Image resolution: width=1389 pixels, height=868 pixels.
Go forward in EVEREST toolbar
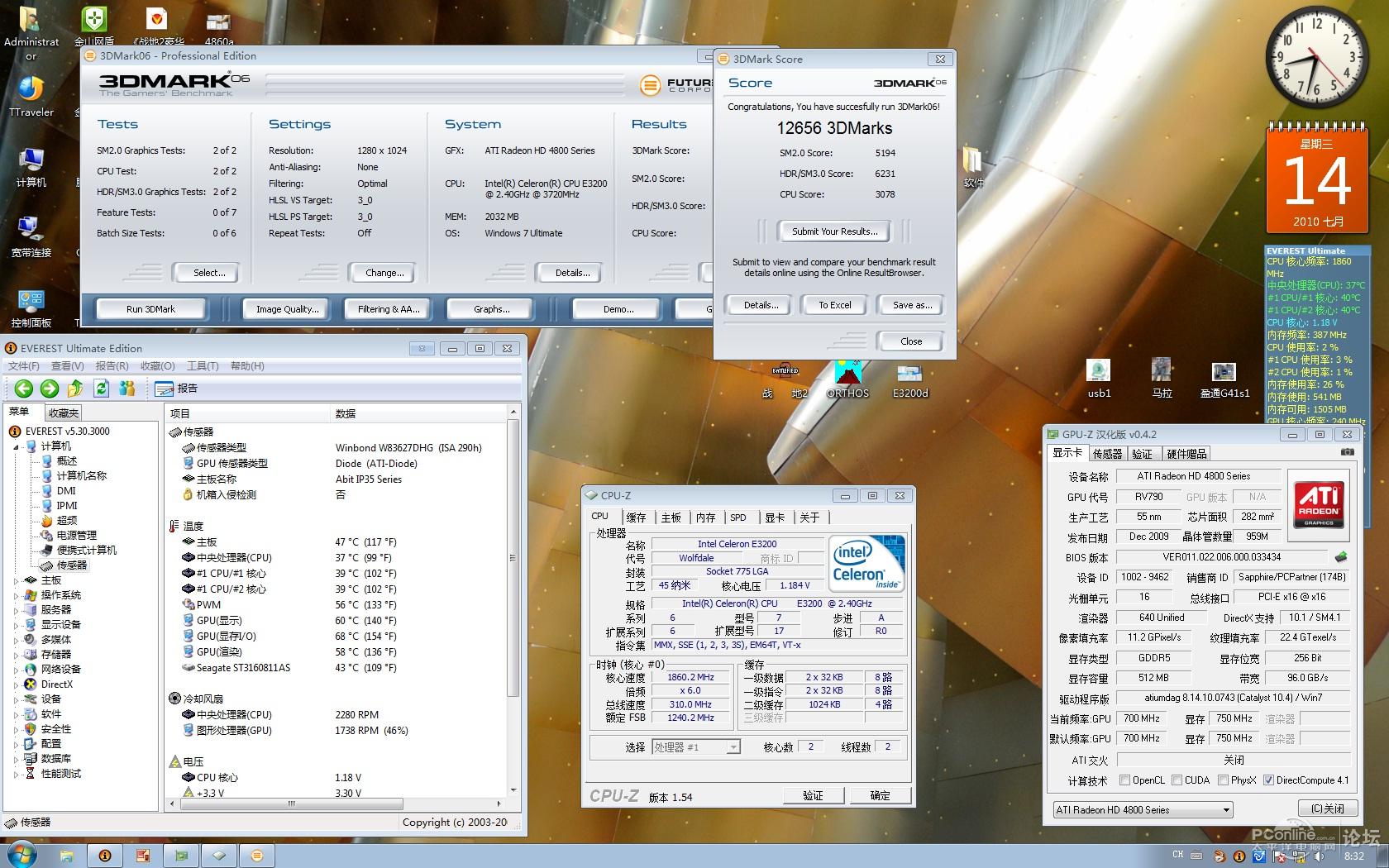click(x=50, y=389)
